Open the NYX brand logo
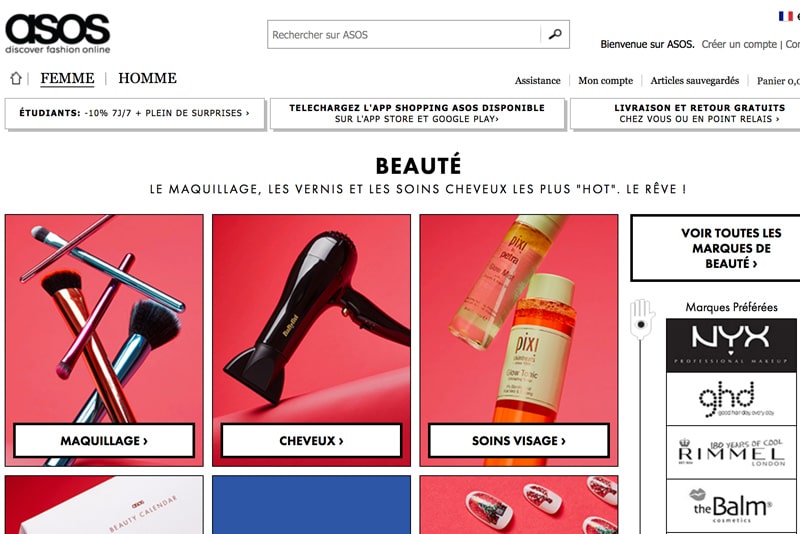The width and height of the screenshot is (800, 534). coord(731,345)
